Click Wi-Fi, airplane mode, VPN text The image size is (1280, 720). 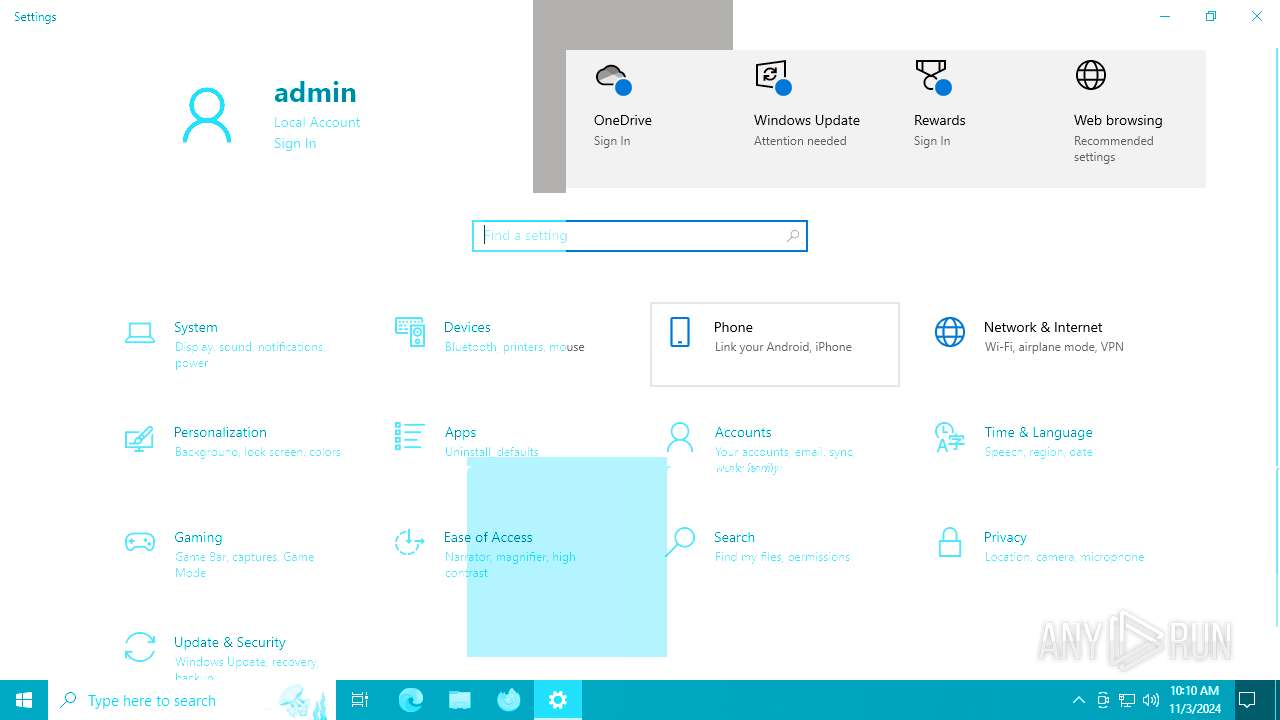(x=1054, y=347)
